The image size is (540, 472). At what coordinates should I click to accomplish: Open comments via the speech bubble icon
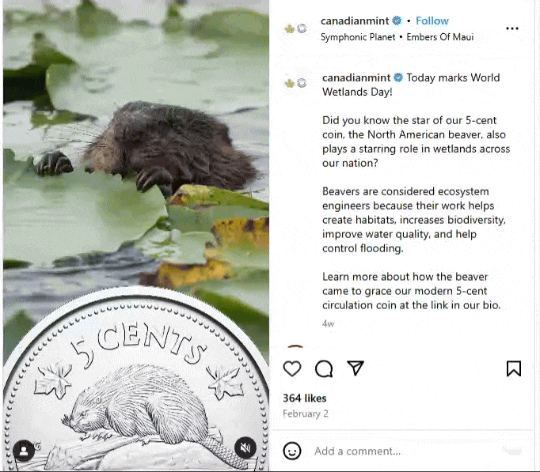click(324, 368)
